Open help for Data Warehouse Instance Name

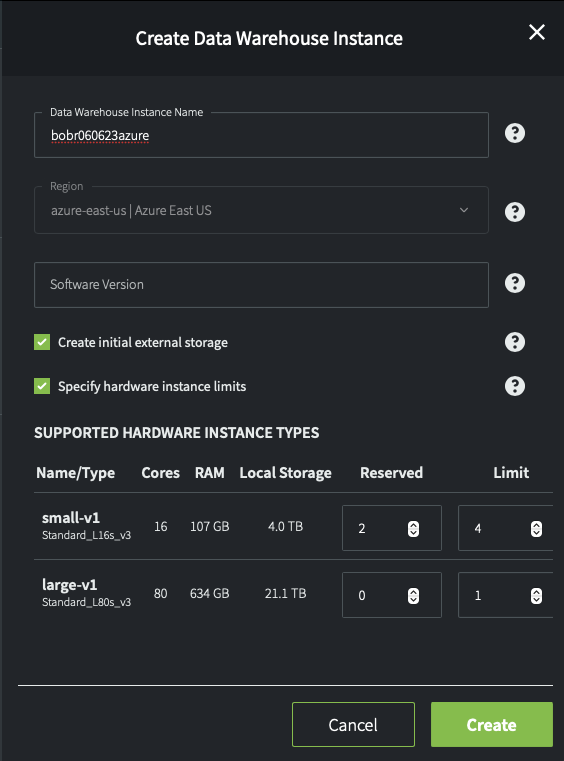[x=514, y=133]
